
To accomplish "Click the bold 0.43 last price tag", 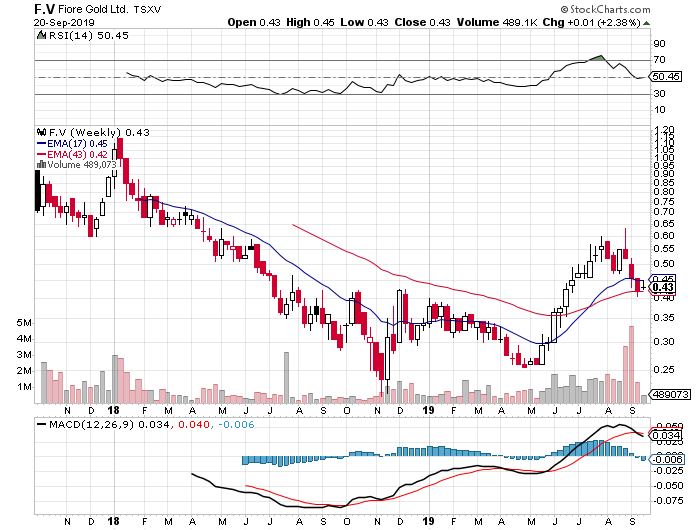I will [x=660, y=287].
